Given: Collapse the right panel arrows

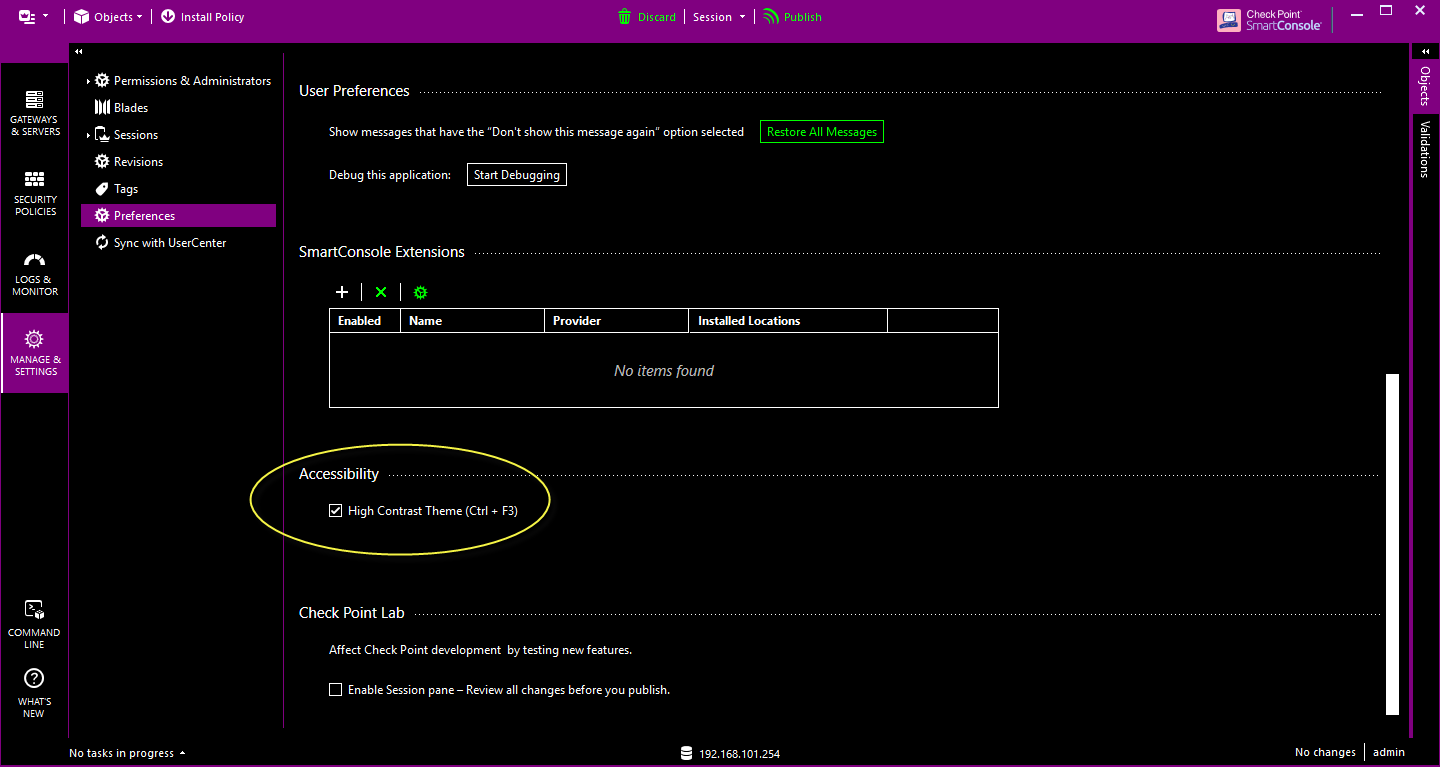Looking at the screenshot, I should (1425, 51).
